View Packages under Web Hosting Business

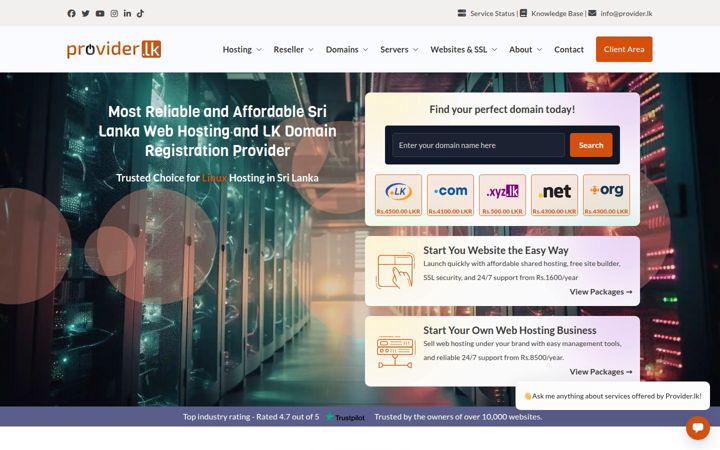pyautogui.click(x=601, y=371)
